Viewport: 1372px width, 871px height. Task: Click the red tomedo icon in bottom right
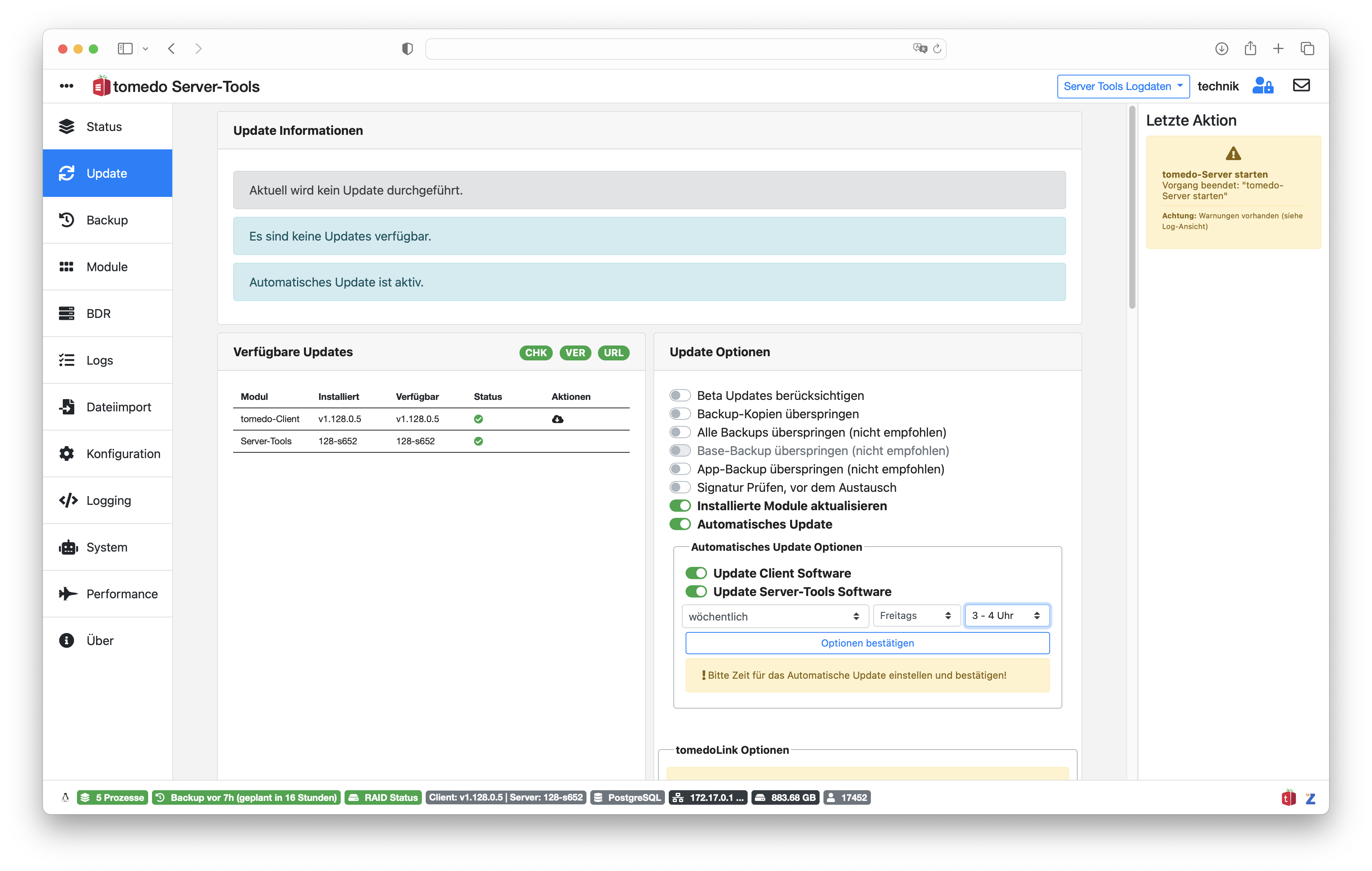point(1289,798)
